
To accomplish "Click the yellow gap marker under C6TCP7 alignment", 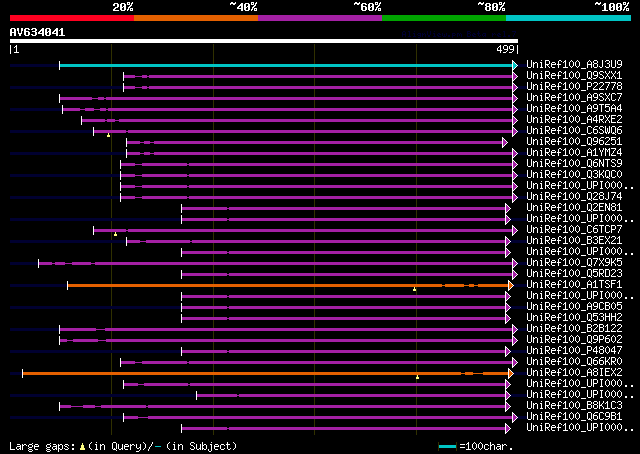I will click(116, 234).
